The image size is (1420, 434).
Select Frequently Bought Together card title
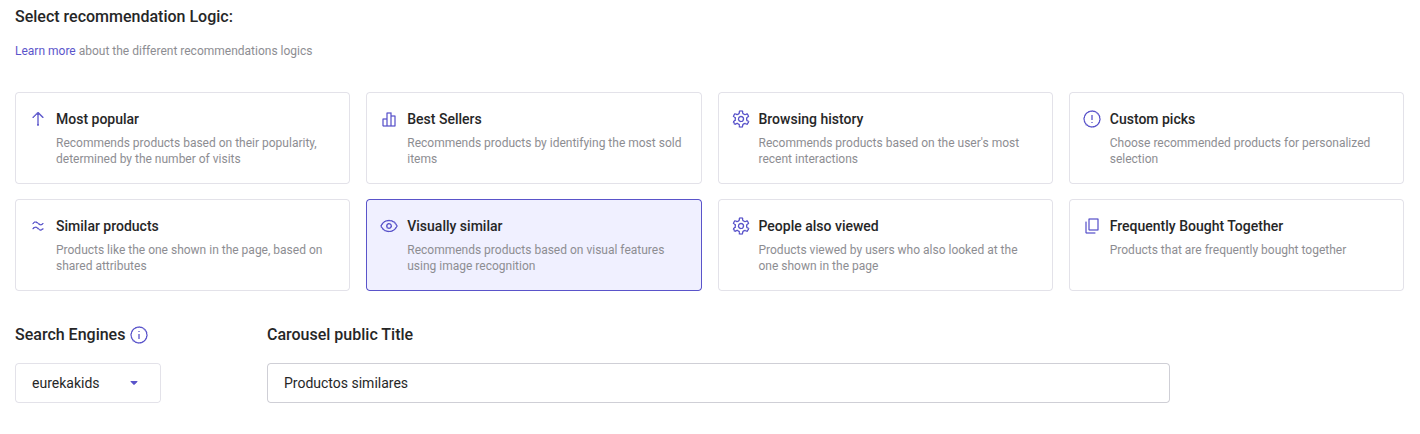tap(1196, 226)
